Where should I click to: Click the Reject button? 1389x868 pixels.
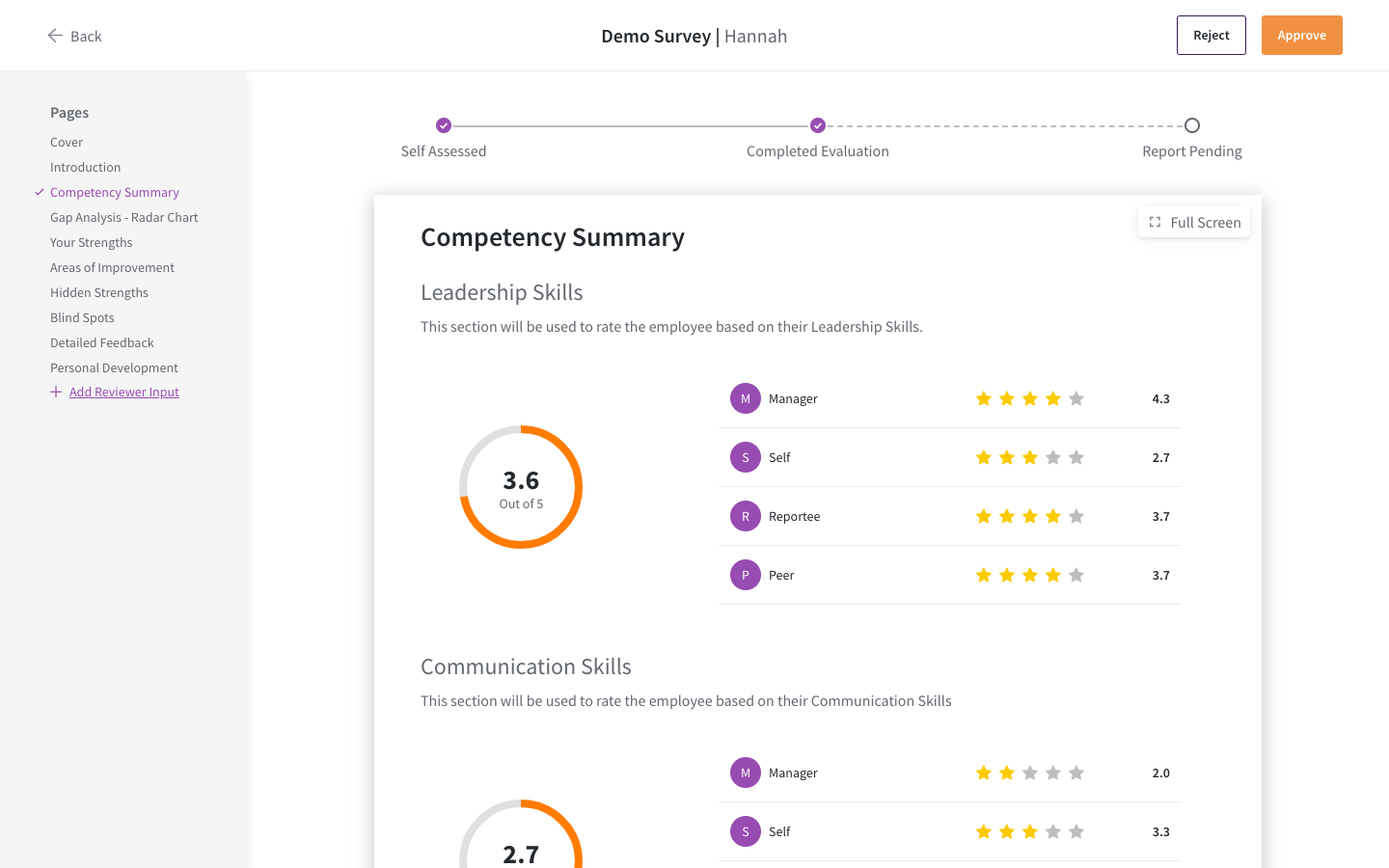[1211, 35]
